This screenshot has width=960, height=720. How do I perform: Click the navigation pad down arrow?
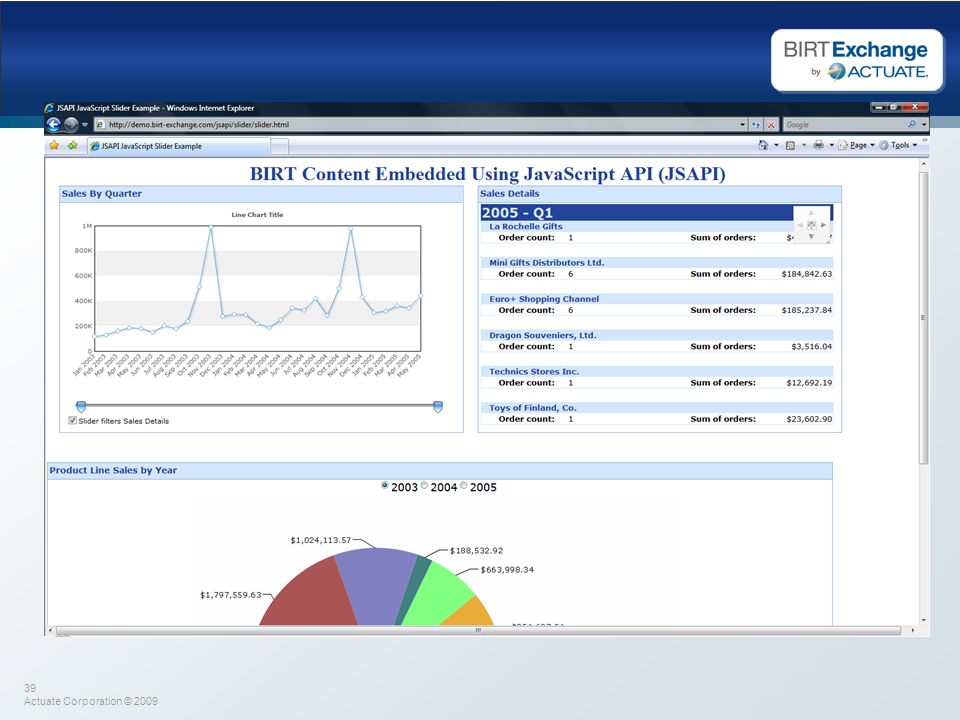coord(811,236)
